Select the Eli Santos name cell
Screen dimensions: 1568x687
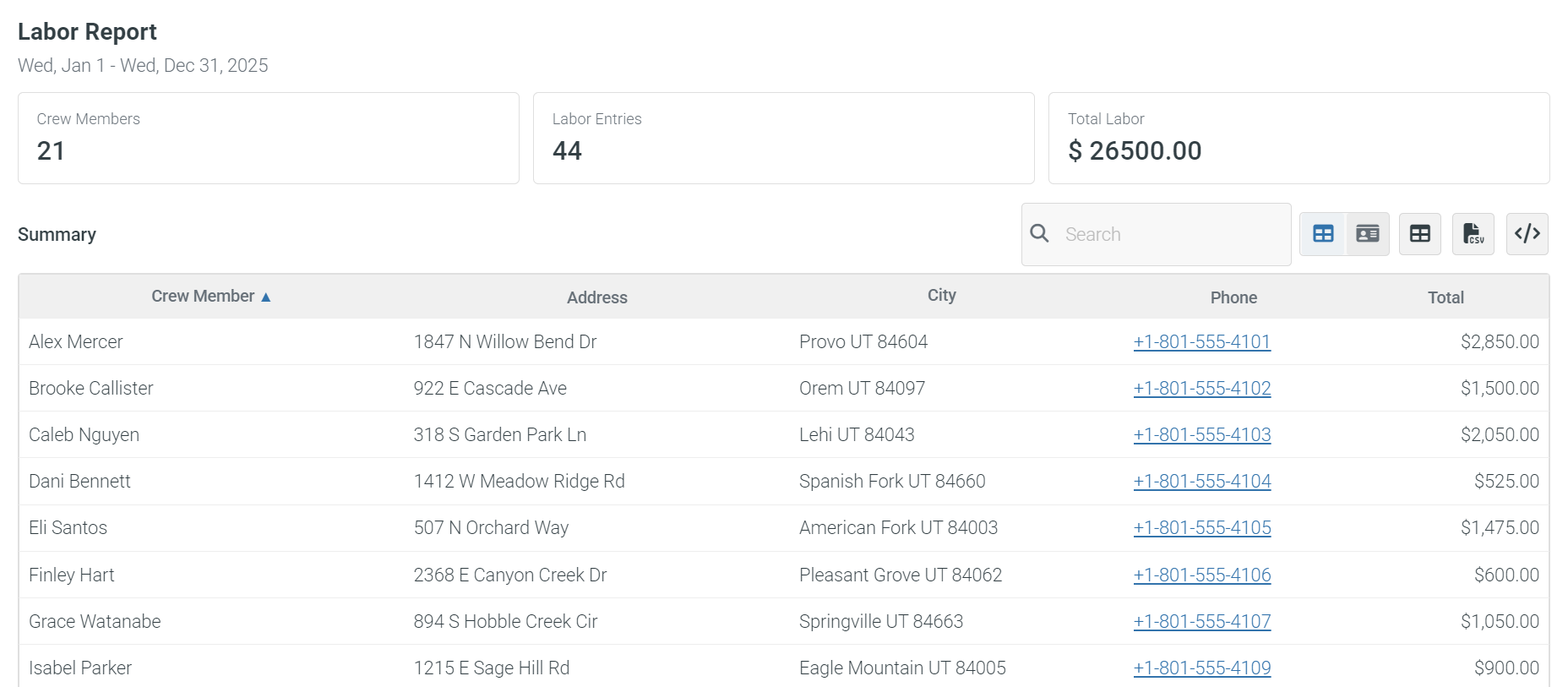coord(68,527)
